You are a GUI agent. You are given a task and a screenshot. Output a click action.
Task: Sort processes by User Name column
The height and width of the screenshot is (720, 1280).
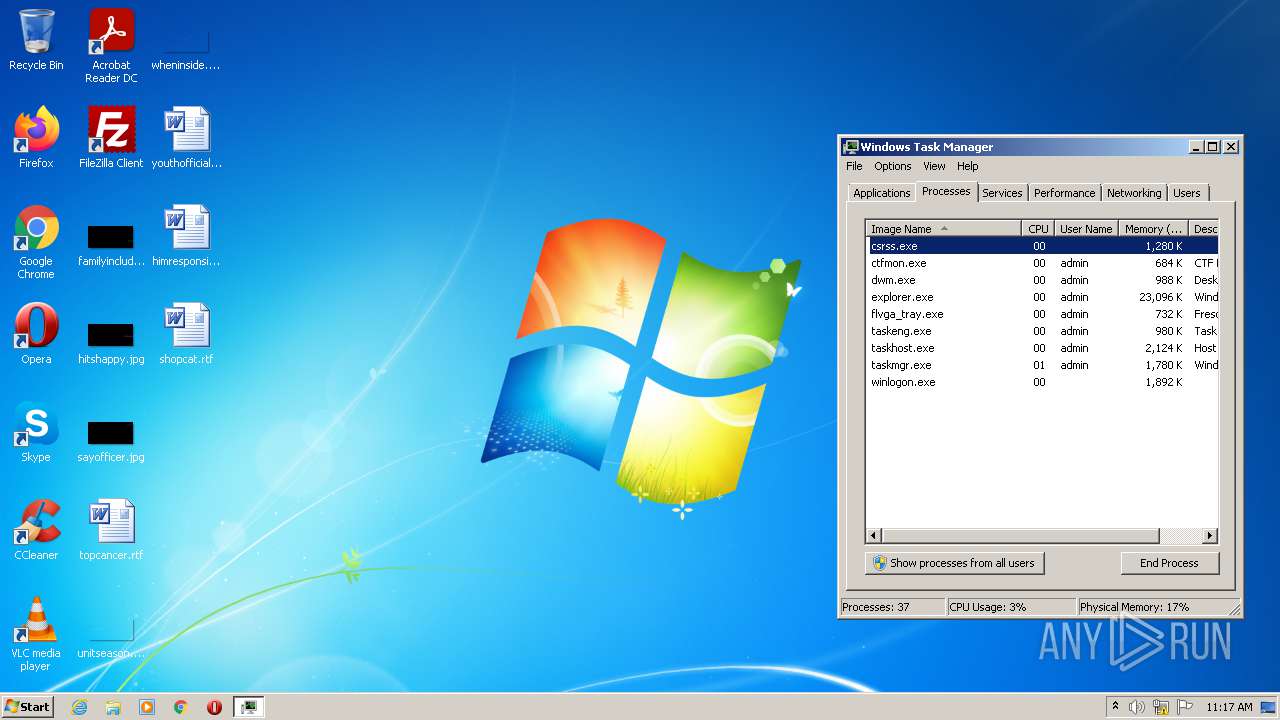tap(1086, 229)
